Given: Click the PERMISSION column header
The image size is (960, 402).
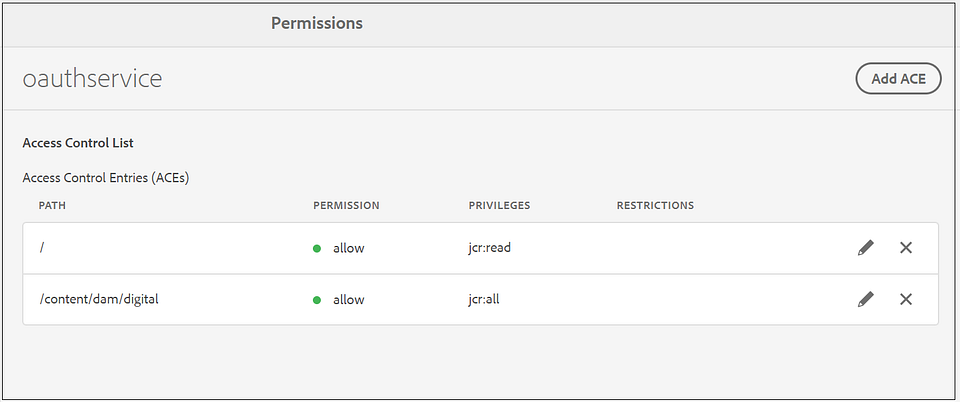Looking at the screenshot, I should click(346, 206).
